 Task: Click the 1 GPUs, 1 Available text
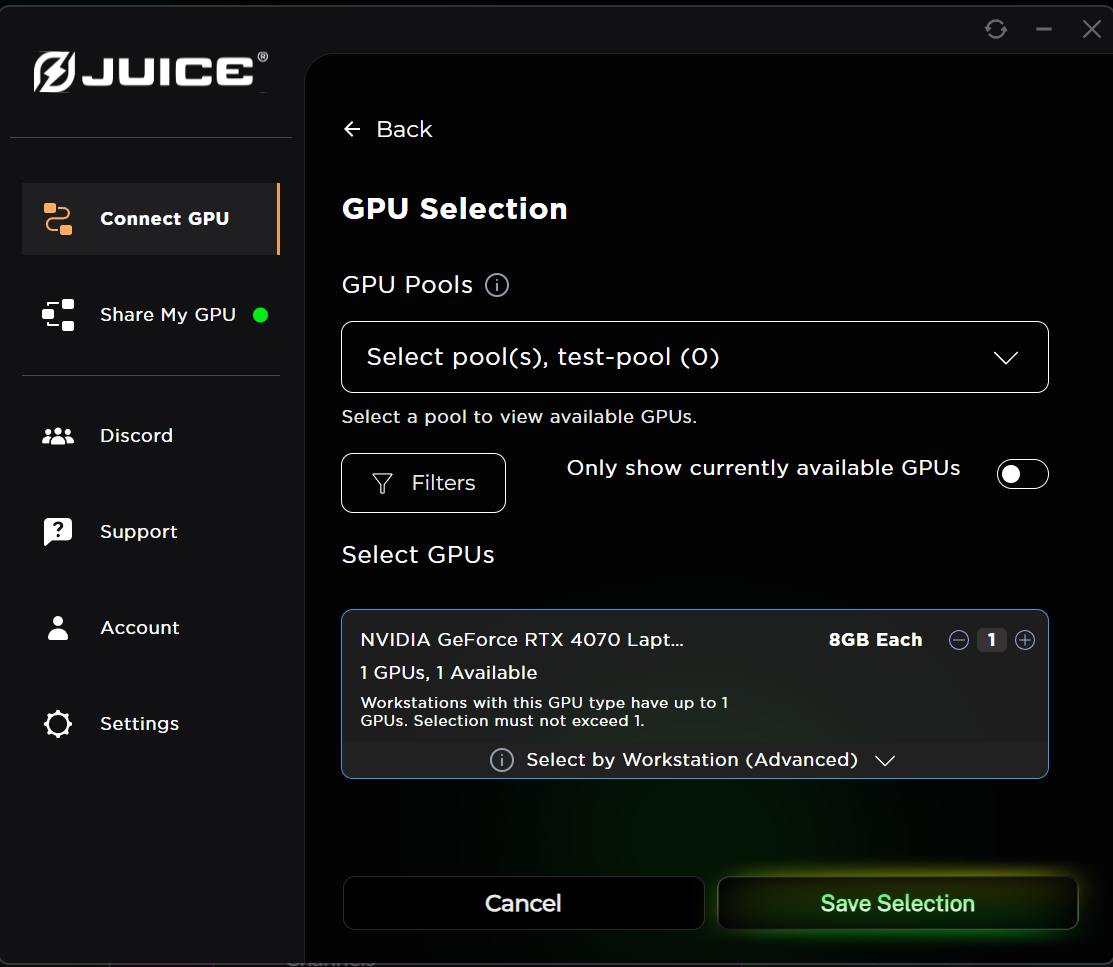pyautogui.click(x=449, y=672)
